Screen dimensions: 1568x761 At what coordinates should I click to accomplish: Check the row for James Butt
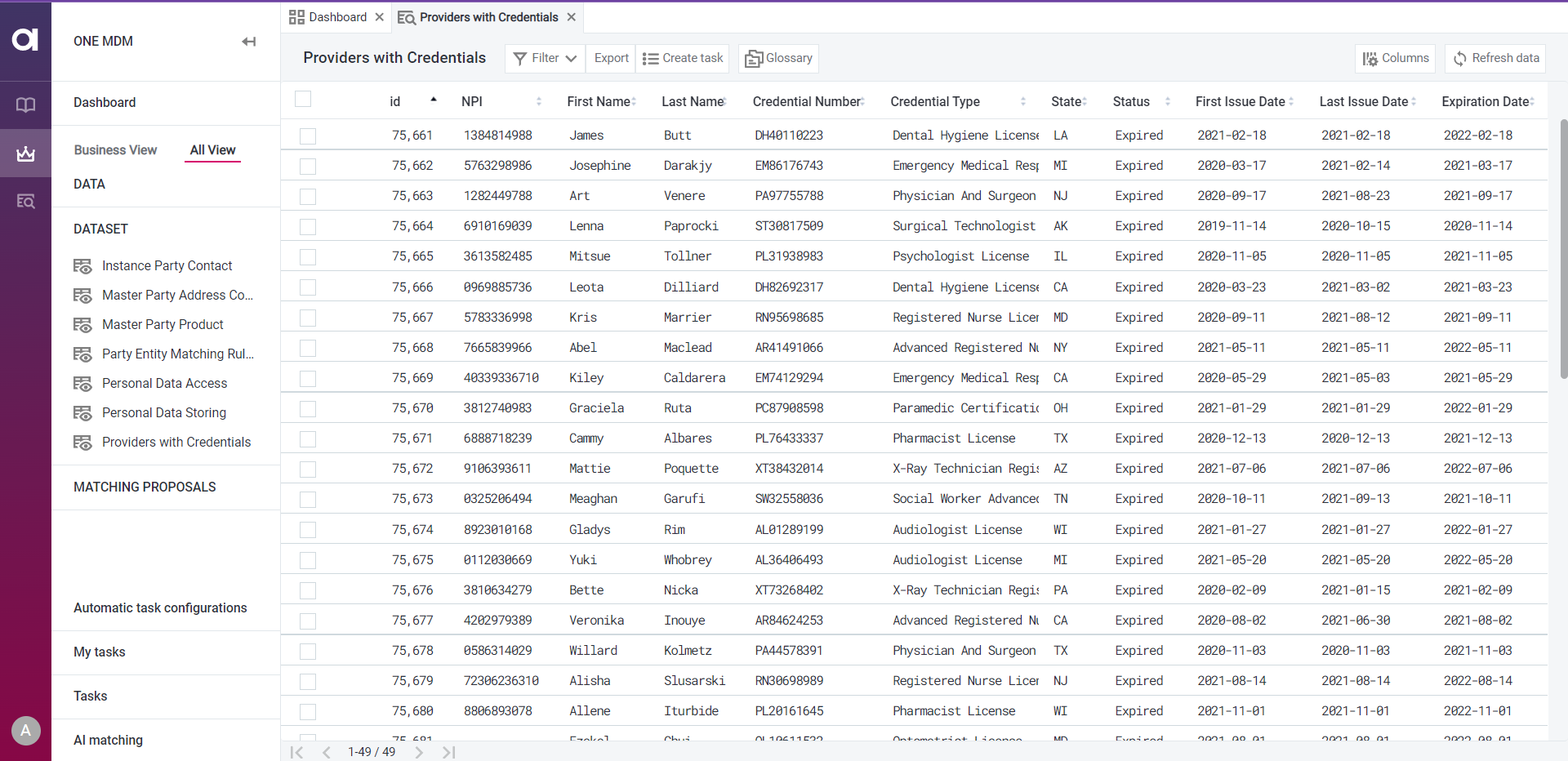(x=308, y=136)
